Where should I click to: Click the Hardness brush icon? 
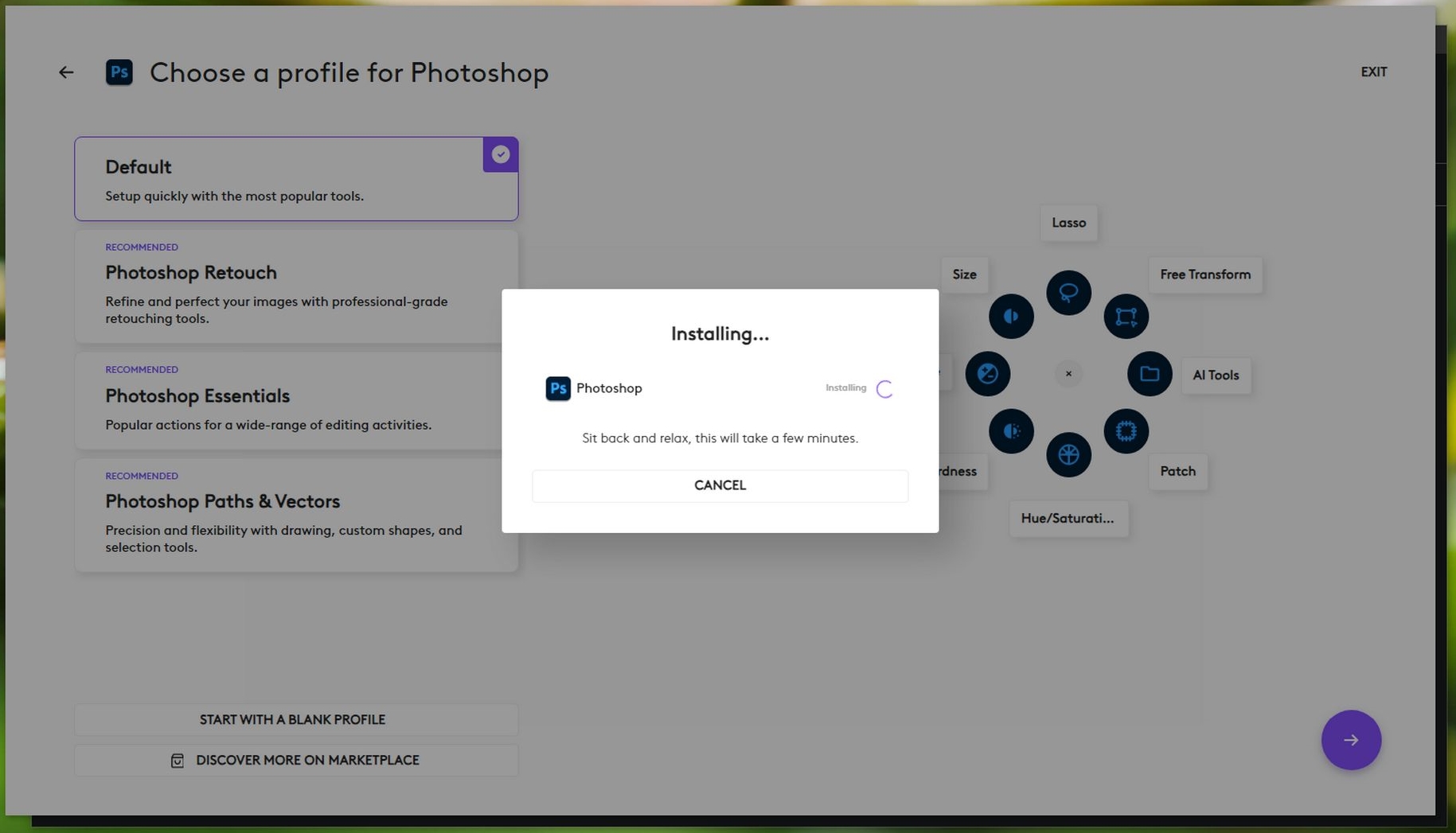coord(1011,431)
